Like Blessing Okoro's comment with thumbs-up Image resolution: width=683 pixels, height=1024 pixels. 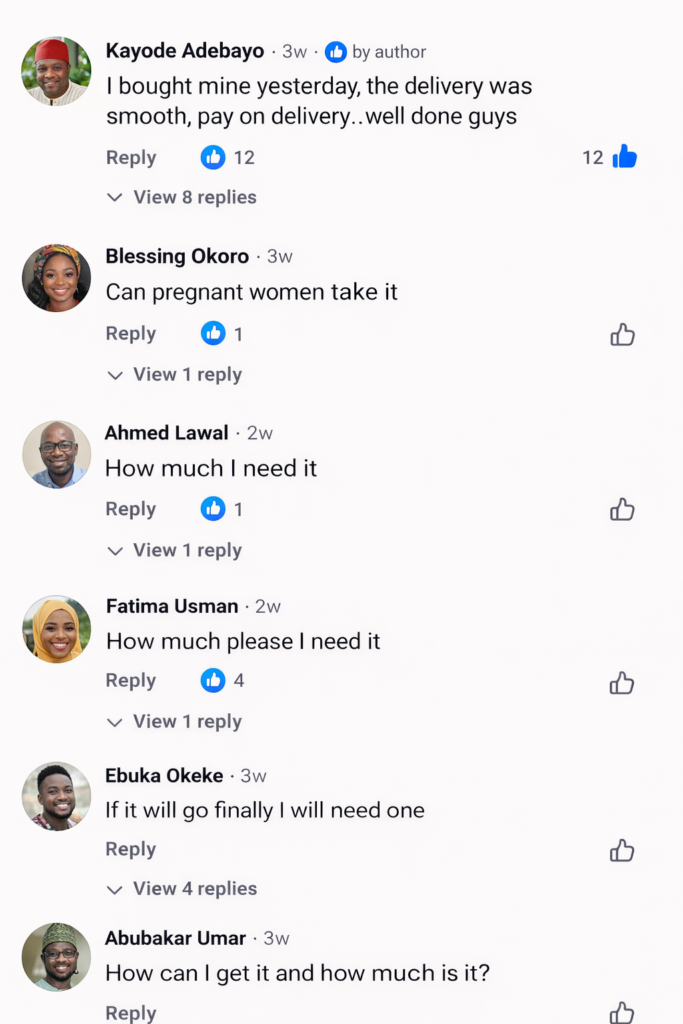622,335
